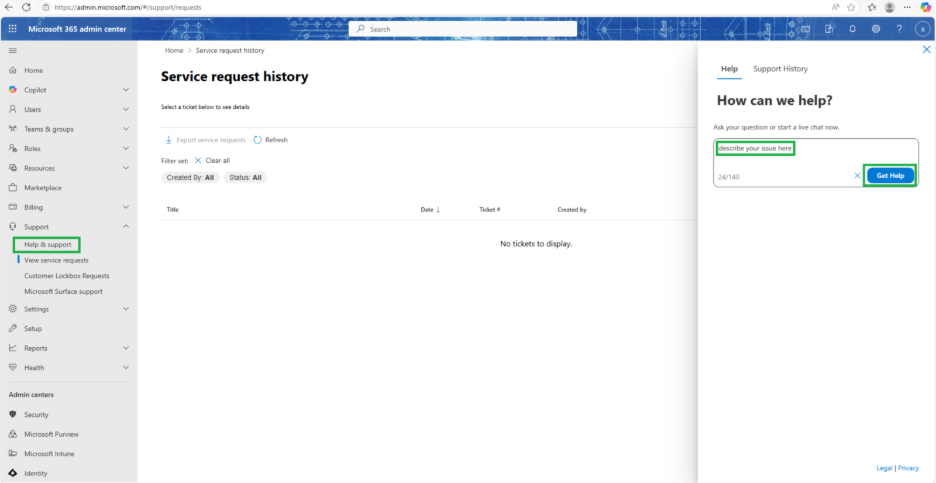Image resolution: width=936 pixels, height=483 pixels.
Task: Click Refresh in the command bar
Action: tap(270, 140)
